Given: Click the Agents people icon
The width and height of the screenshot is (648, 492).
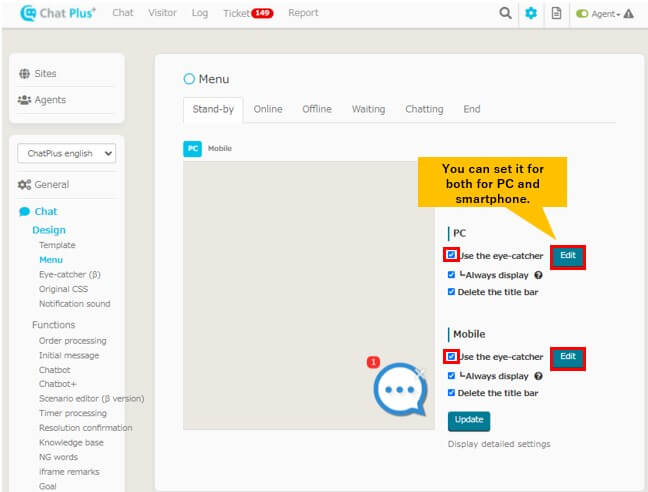Looking at the screenshot, I should click(x=24, y=100).
